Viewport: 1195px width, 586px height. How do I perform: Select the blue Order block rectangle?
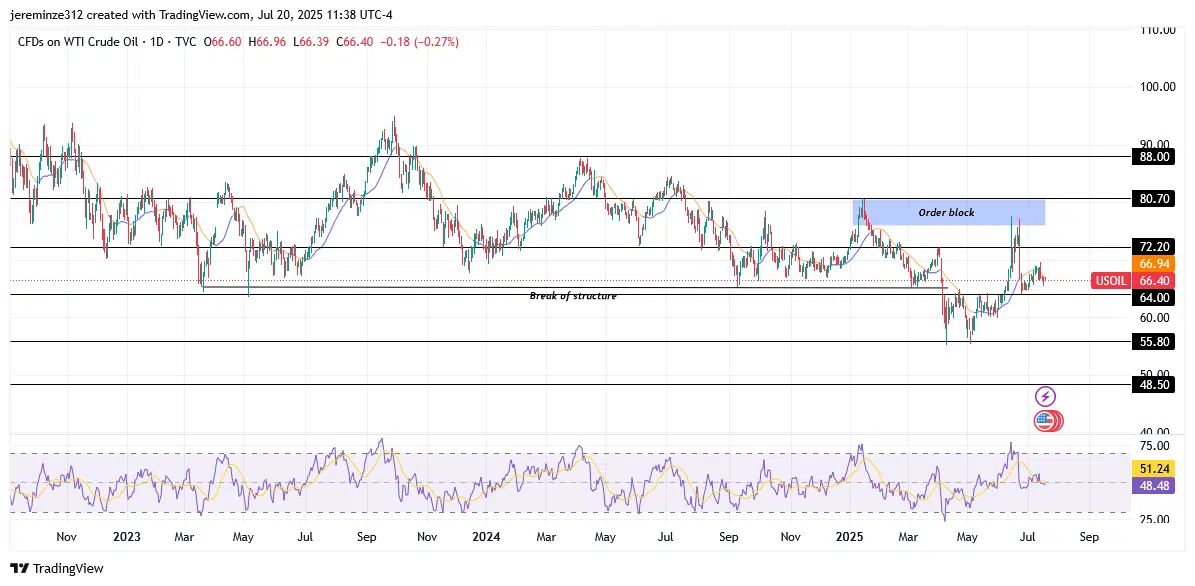tap(948, 212)
